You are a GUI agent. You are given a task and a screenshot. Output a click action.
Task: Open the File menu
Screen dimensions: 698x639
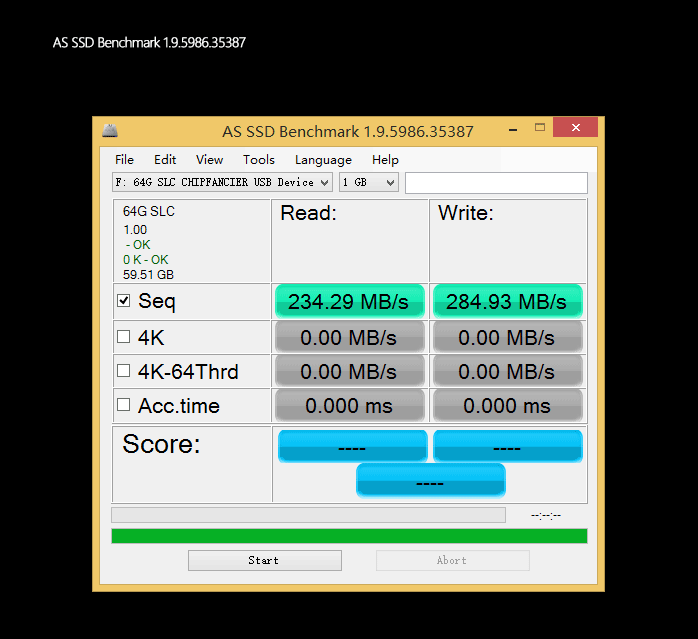click(x=124, y=159)
